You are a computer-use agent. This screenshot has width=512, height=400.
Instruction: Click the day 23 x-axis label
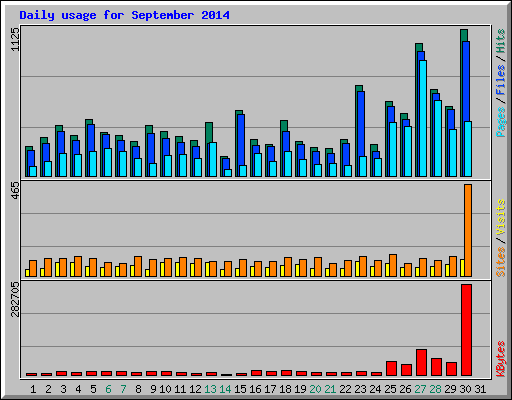tap(360, 389)
